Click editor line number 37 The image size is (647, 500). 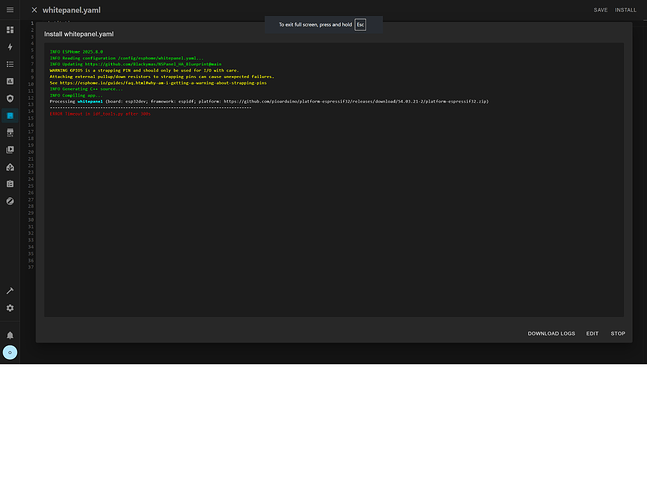click(x=31, y=267)
